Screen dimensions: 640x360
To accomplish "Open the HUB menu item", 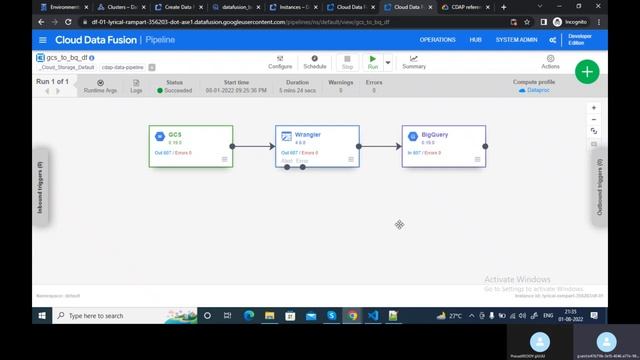I will 476,40.
